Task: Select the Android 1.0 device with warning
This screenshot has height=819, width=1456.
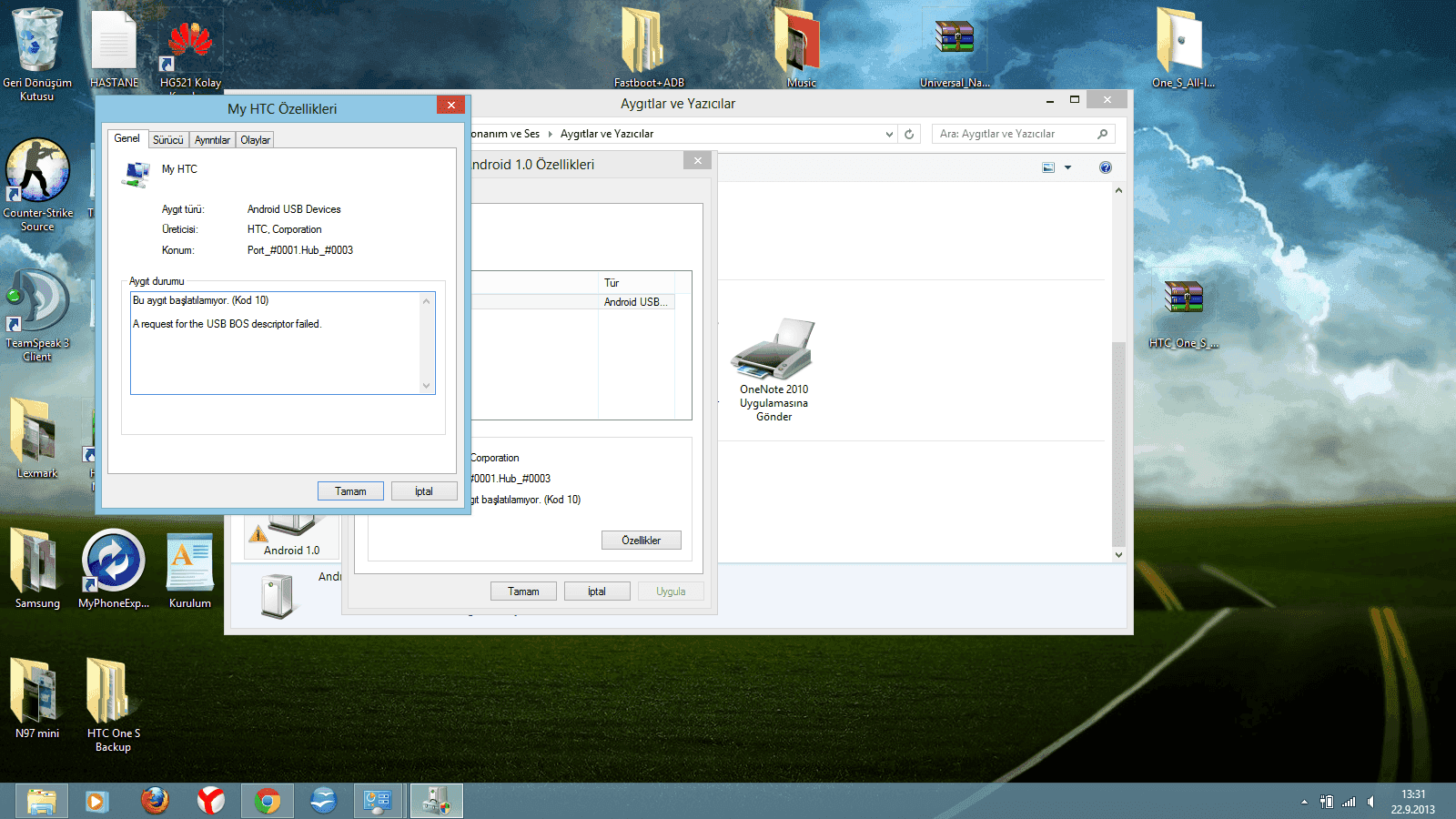Action: click(291, 537)
